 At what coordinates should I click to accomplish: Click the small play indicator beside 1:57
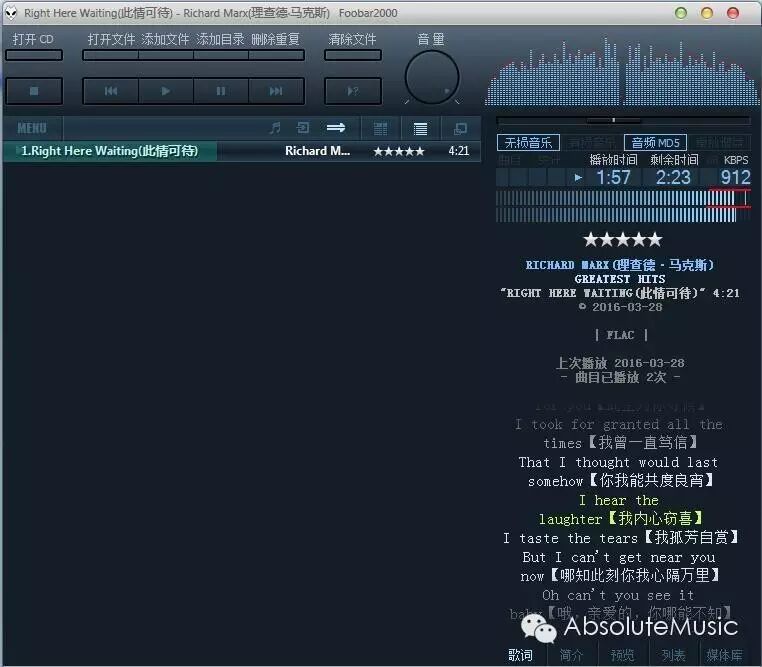point(578,178)
